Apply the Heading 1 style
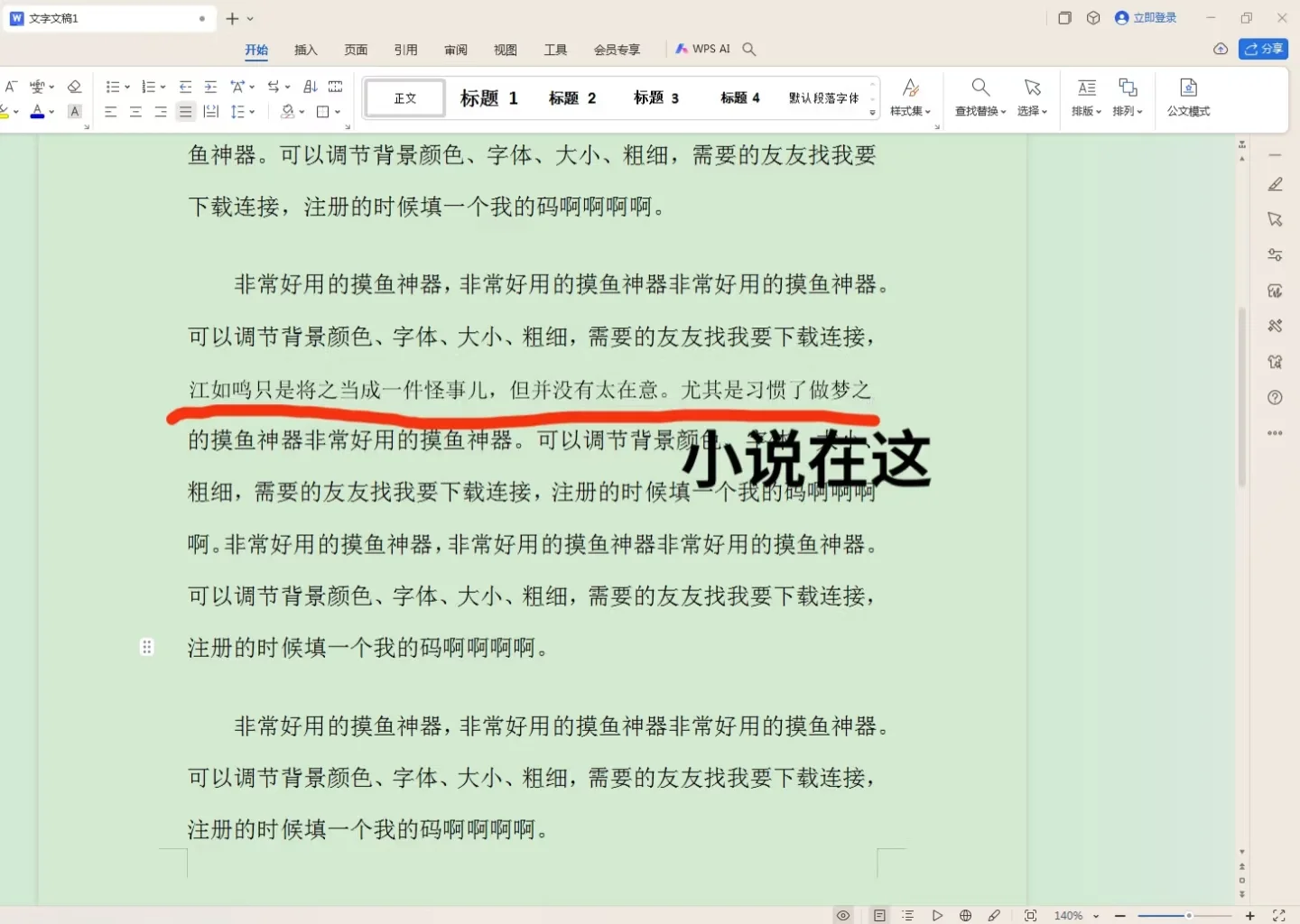 tap(488, 98)
